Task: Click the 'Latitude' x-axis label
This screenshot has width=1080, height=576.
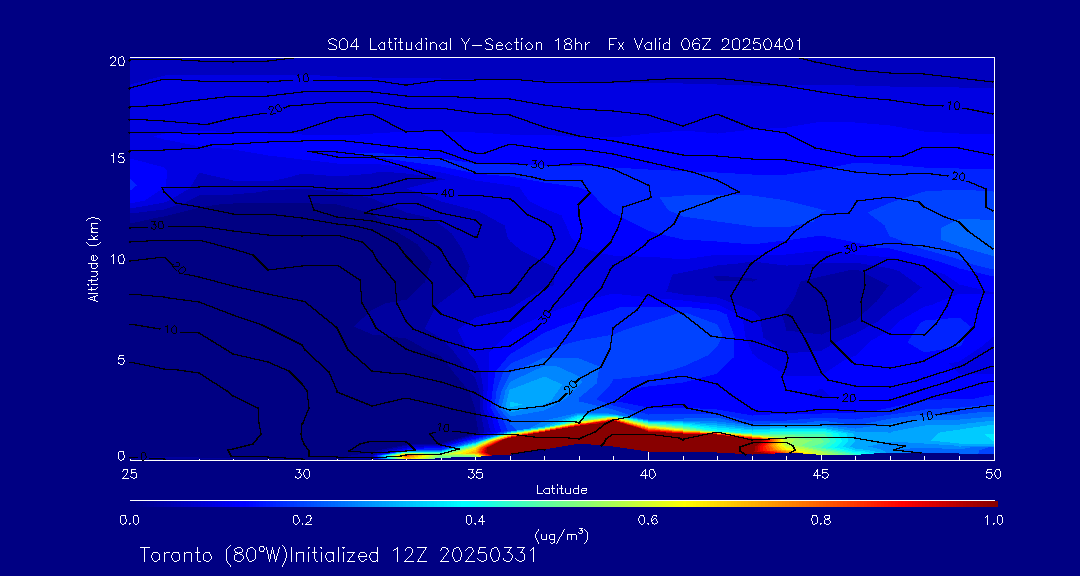Action: (562, 490)
